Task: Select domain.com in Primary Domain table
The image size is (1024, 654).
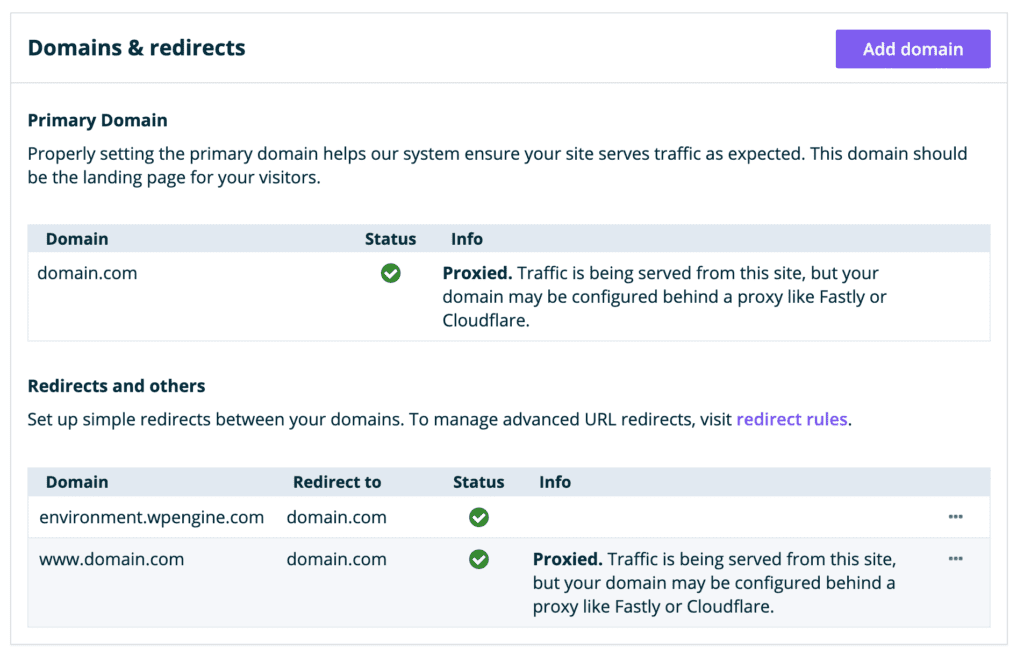Action: pos(87,273)
